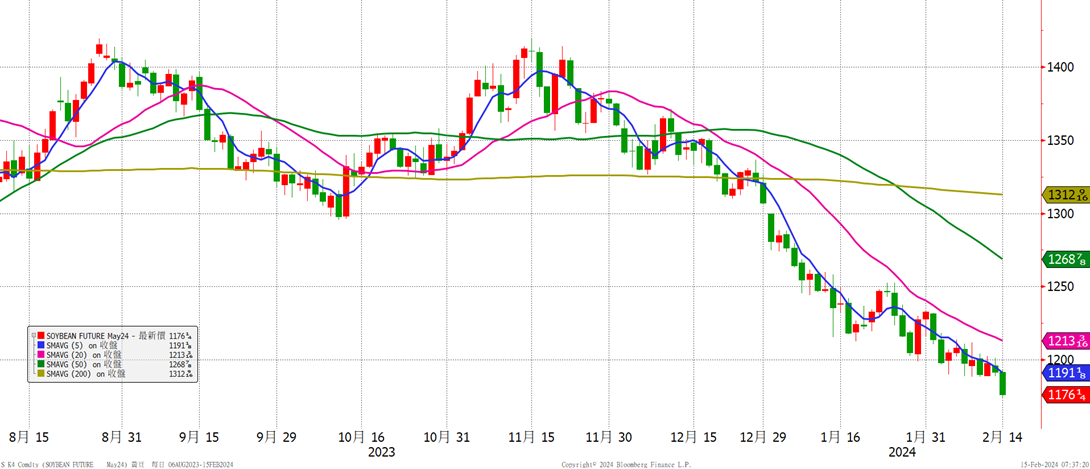This screenshot has width=1090, height=469.
Task: Click the 1176 value in the legend box
Action: tap(180, 336)
